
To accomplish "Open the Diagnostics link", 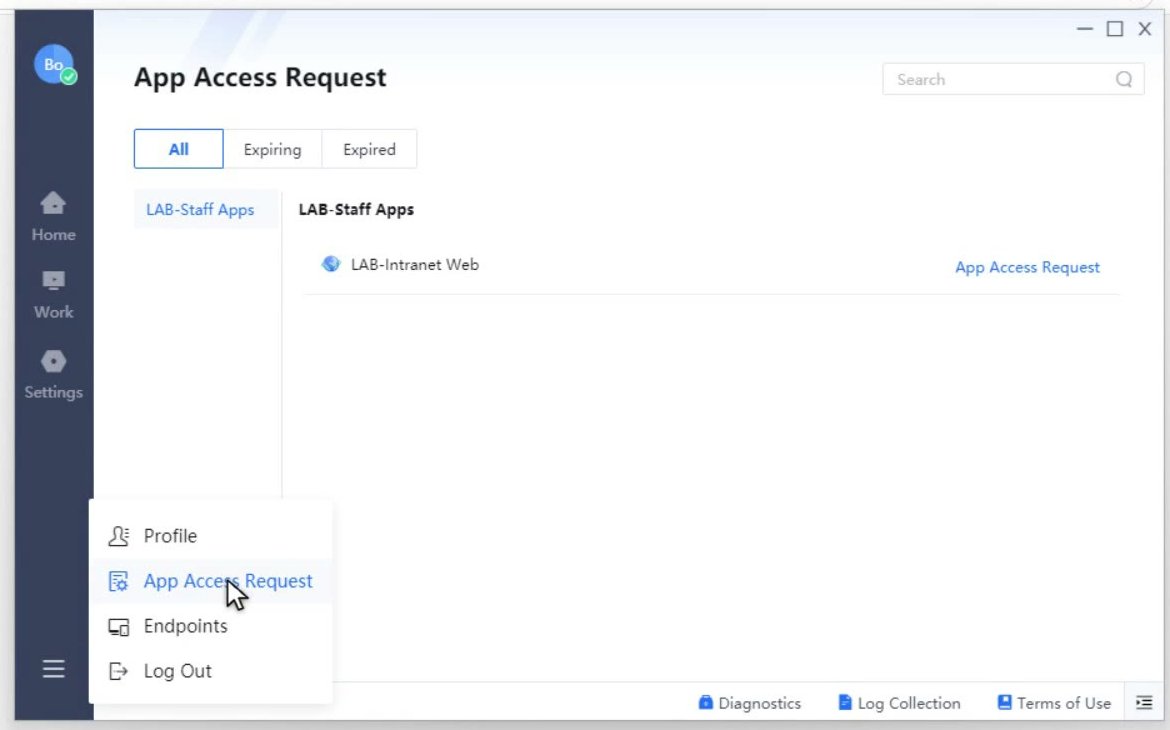I will tap(750, 703).
